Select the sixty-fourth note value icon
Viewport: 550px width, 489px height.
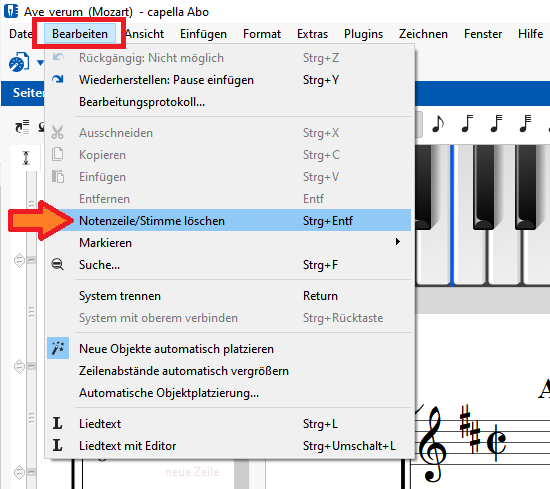525,124
